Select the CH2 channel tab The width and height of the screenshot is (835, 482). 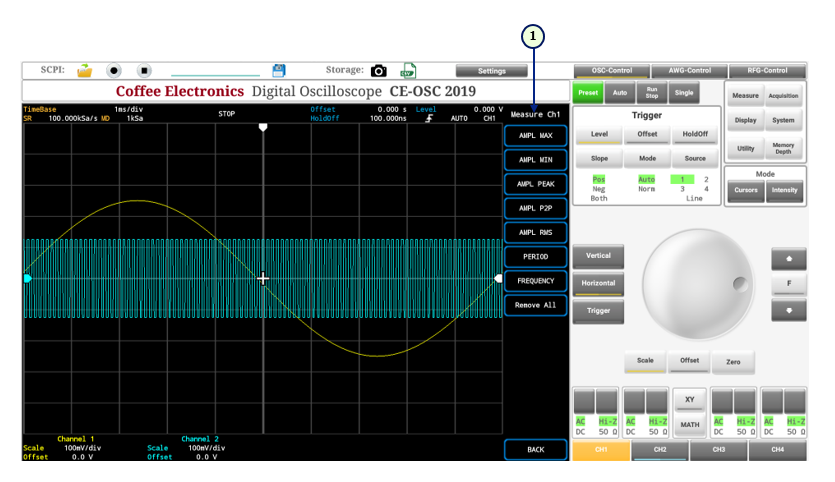[660, 451]
